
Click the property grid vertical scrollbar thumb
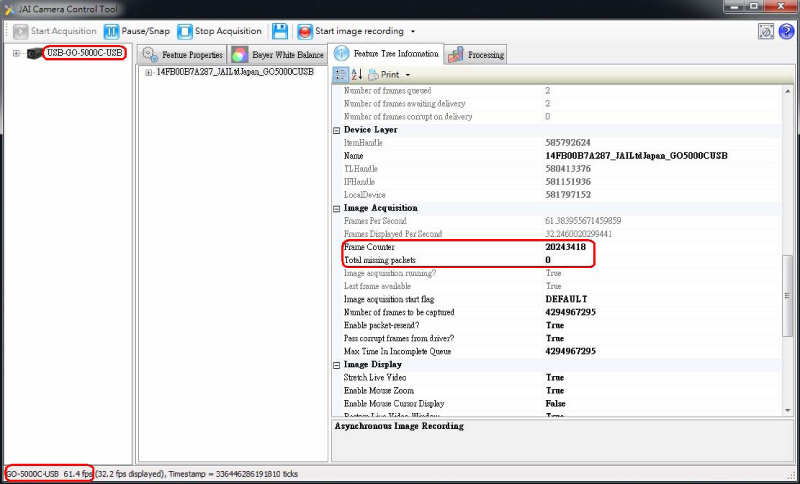click(x=787, y=296)
